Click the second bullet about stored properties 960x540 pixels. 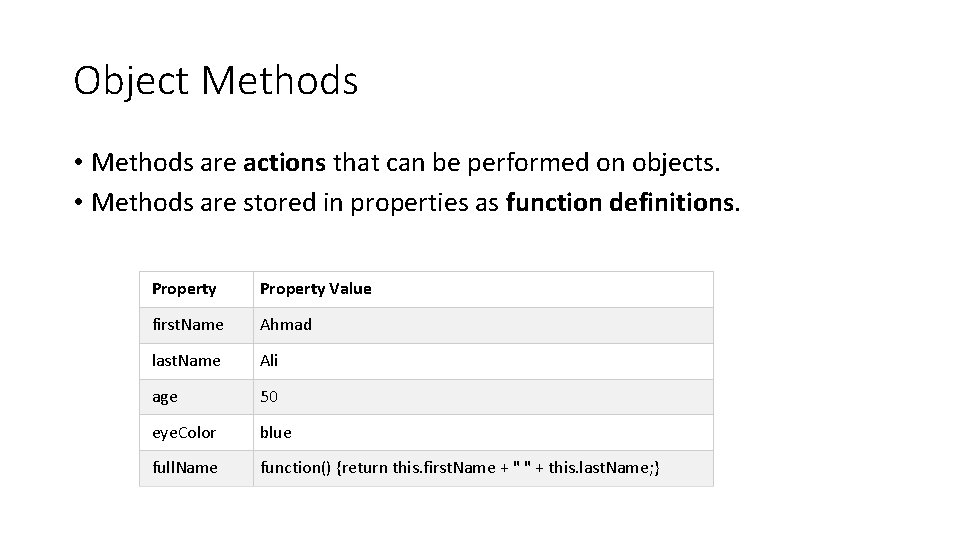click(x=407, y=203)
